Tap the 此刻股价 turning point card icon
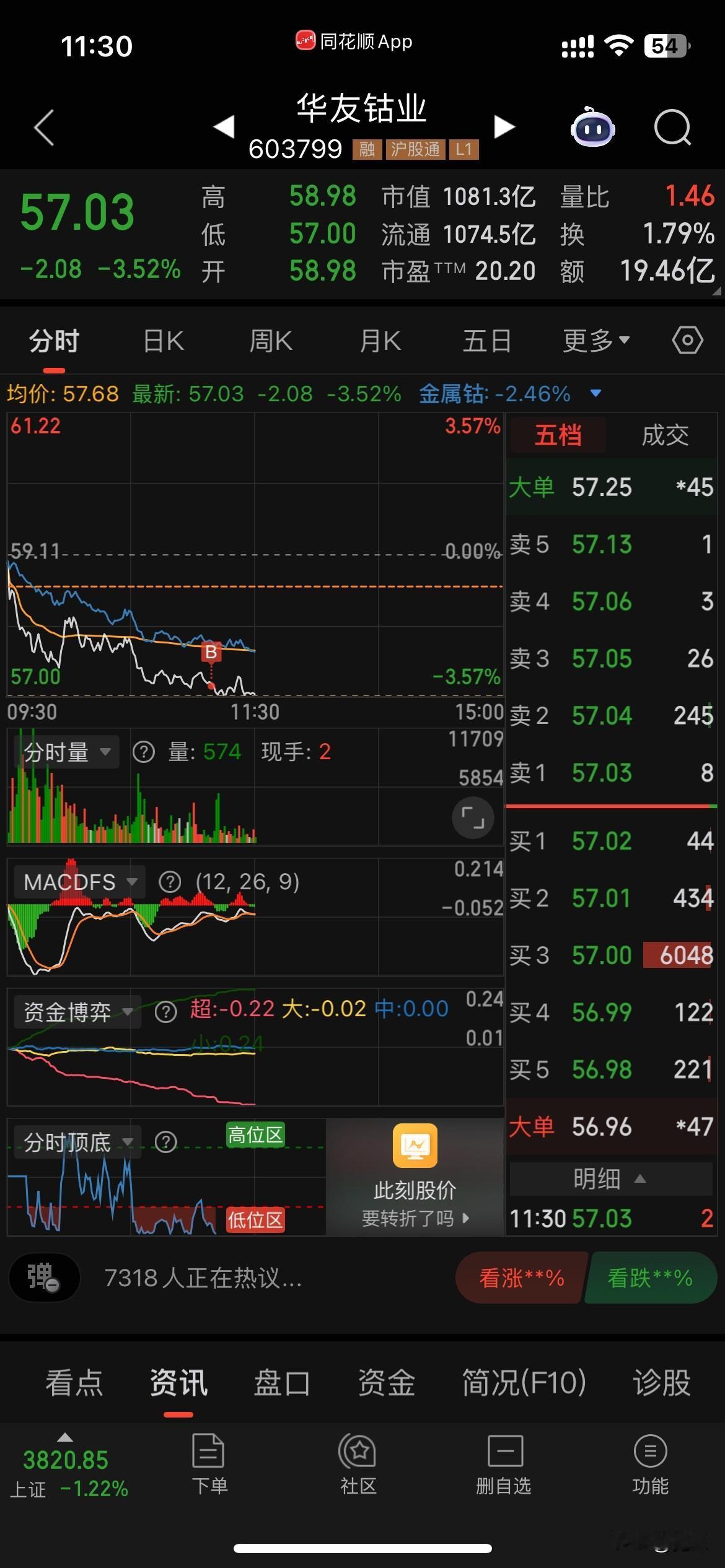The height and width of the screenshot is (1568, 725). coord(415,1145)
